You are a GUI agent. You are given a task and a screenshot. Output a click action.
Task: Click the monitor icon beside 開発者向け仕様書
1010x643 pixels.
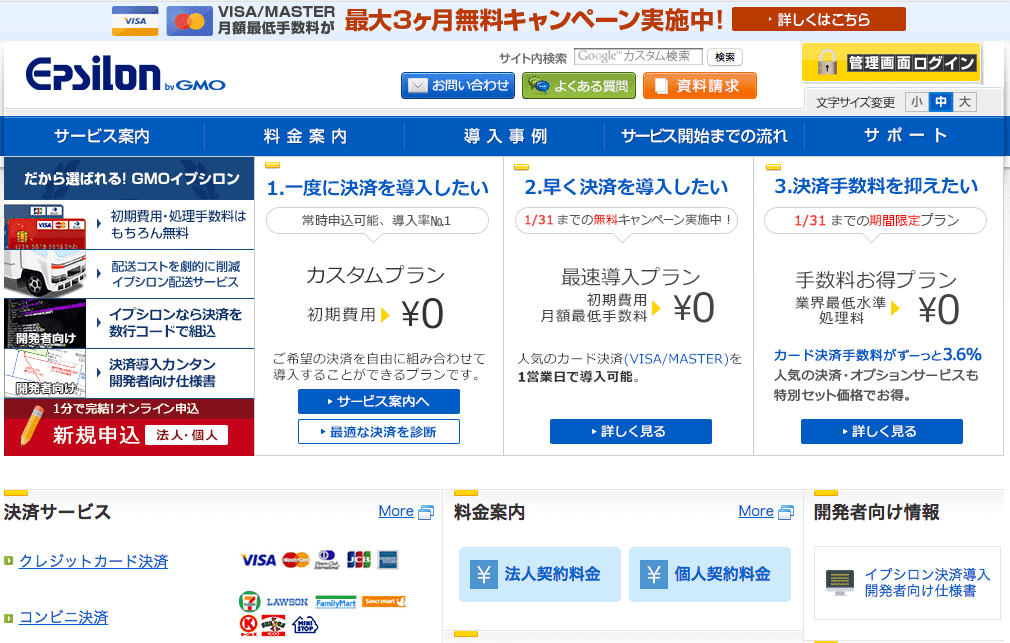(x=840, y=582)
